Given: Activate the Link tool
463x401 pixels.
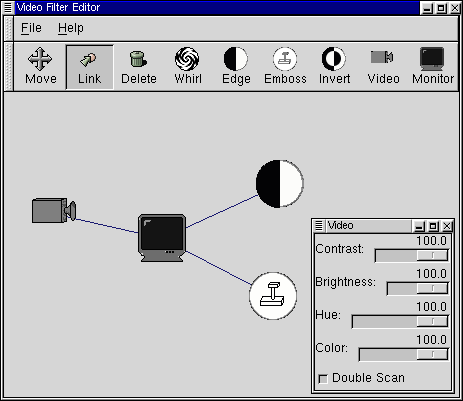Looking at the screenshot, I should click(x=90, y=67).
